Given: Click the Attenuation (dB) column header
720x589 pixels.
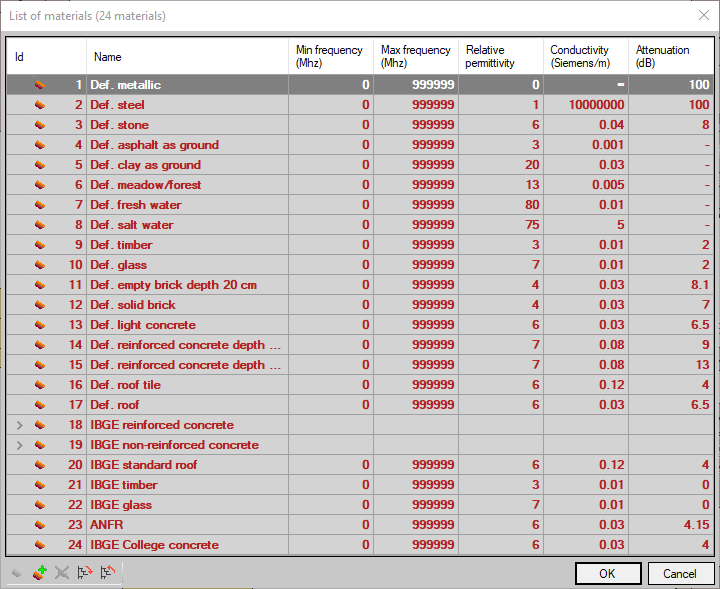Looking at the screenshot, I should tap(671, 56).
